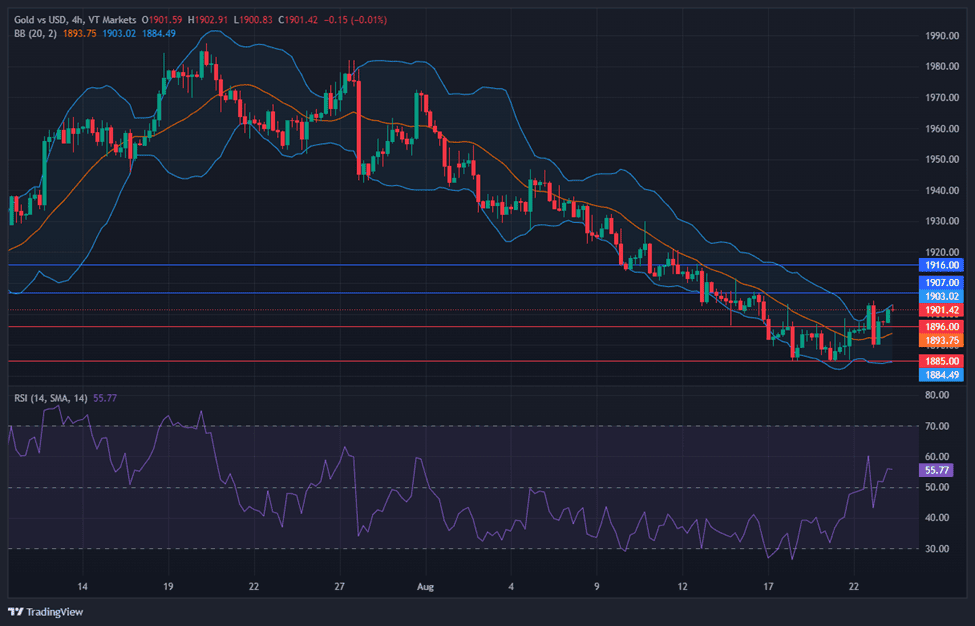
Task: Click the TradingView logo icon
Action: point(17,612)
